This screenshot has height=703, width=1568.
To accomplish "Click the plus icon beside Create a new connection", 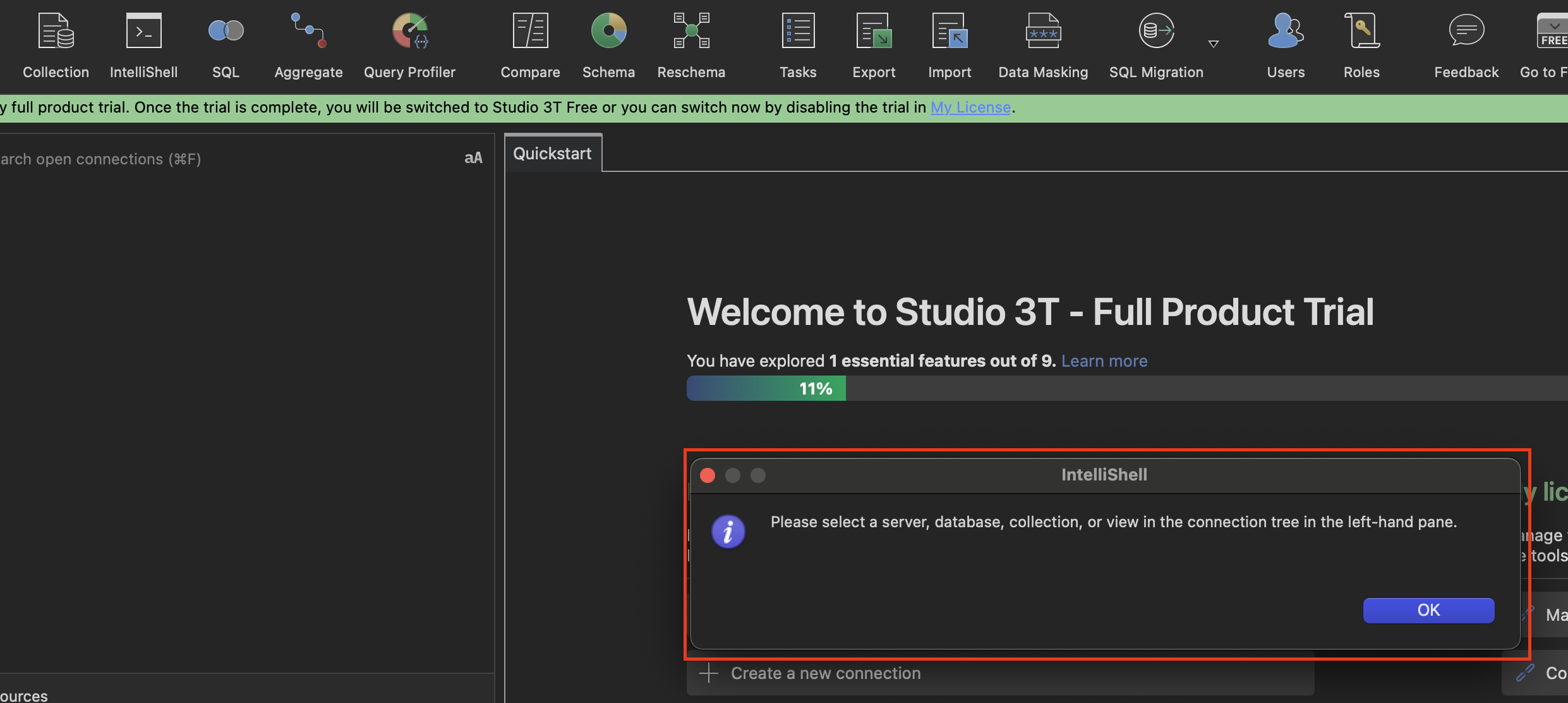I will click(709, 673).
